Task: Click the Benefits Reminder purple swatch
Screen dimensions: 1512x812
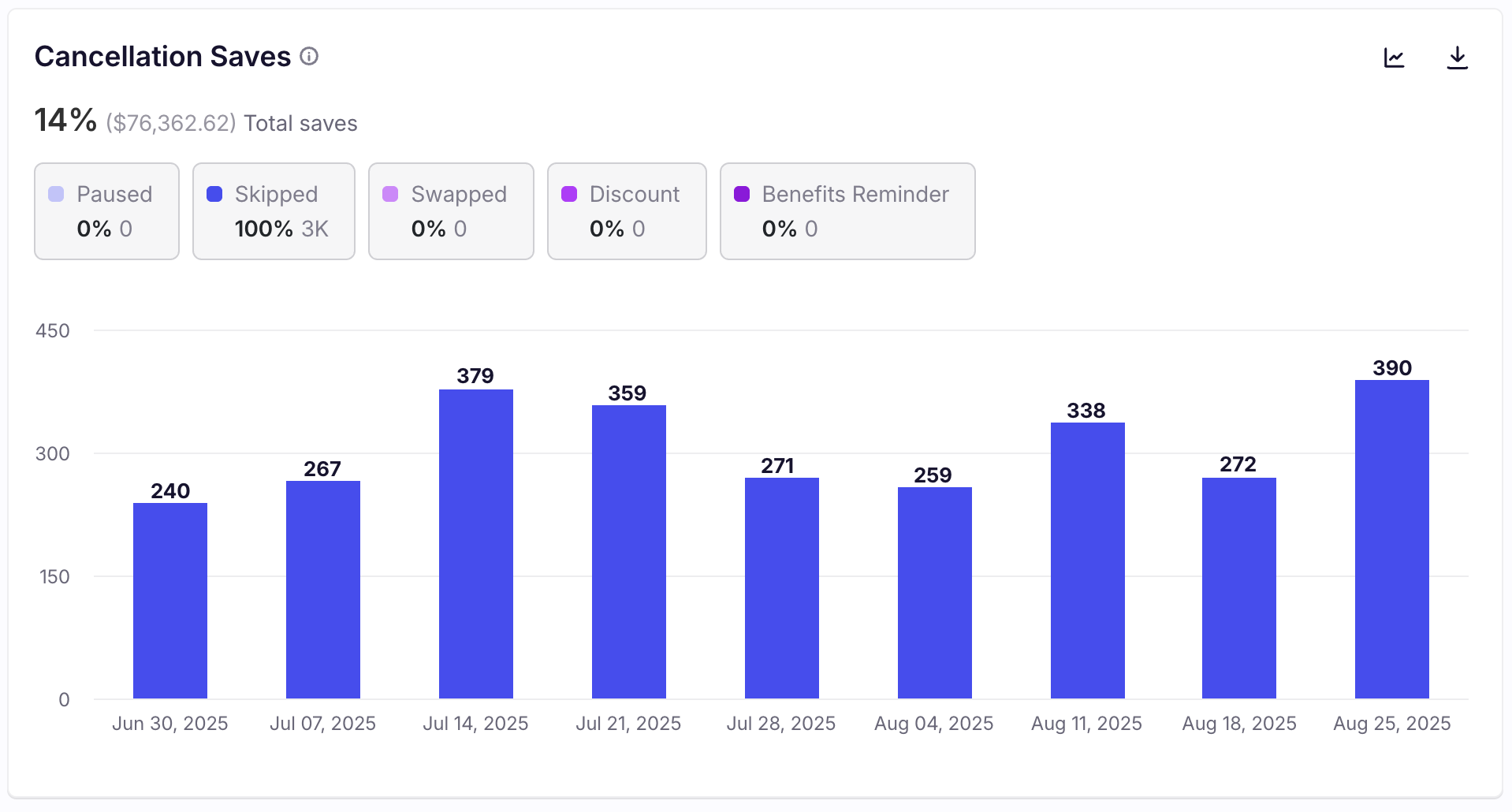Action: pos(742,194)
